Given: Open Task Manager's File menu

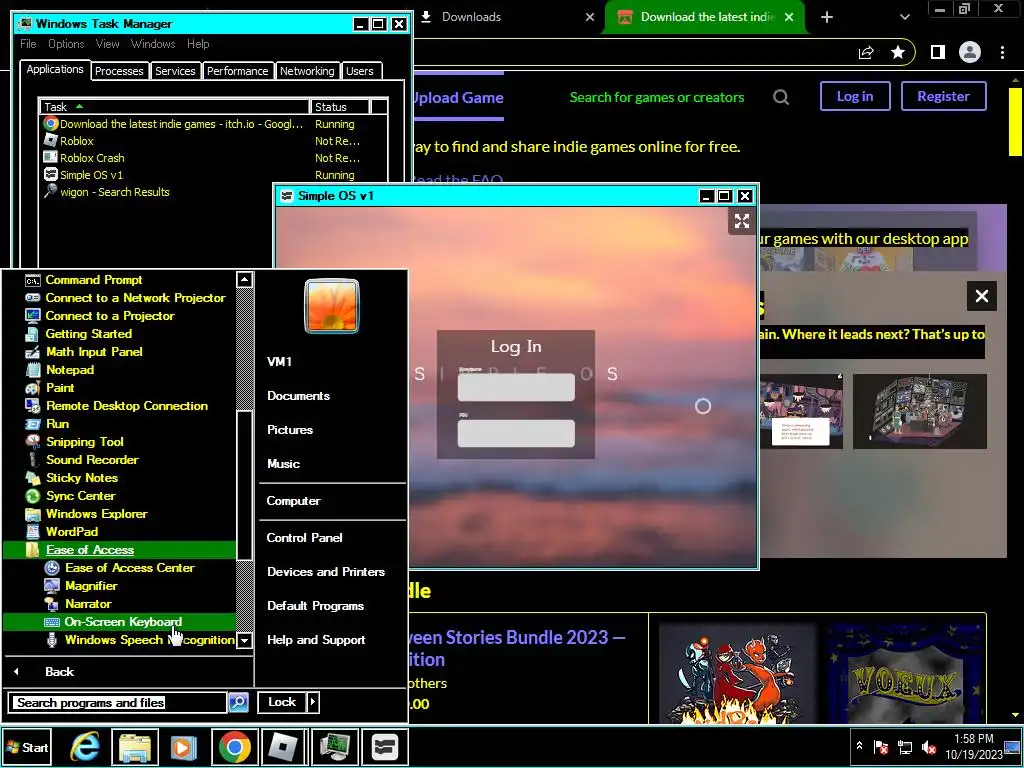Looking at the screenshot, I should tap(28, 44).
